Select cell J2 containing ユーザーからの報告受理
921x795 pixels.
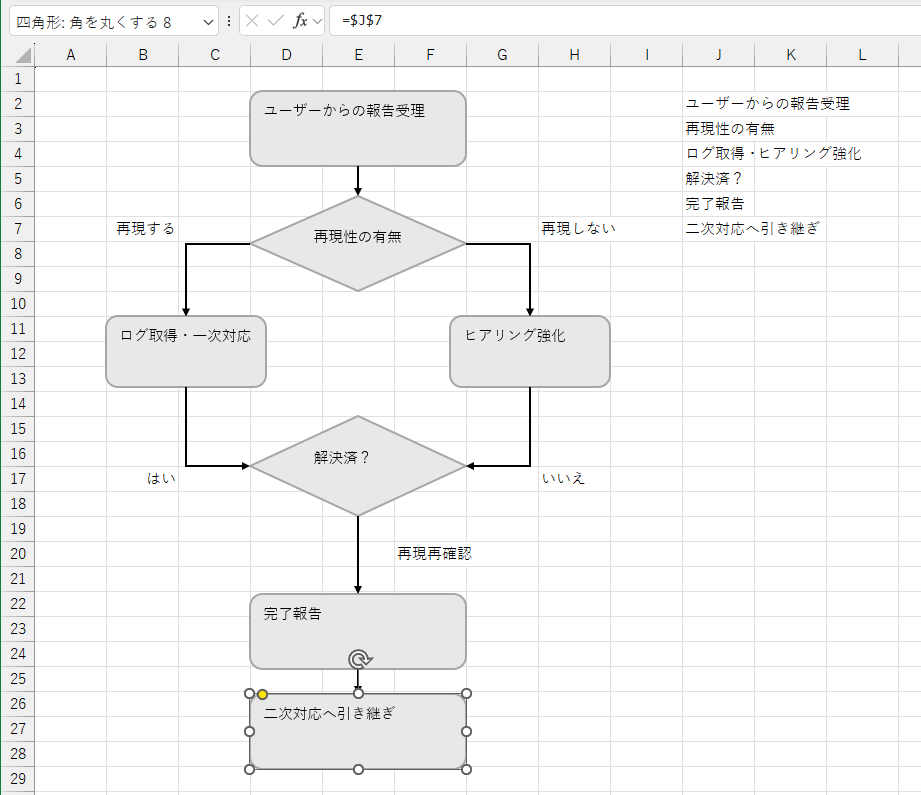coord(718,103)
